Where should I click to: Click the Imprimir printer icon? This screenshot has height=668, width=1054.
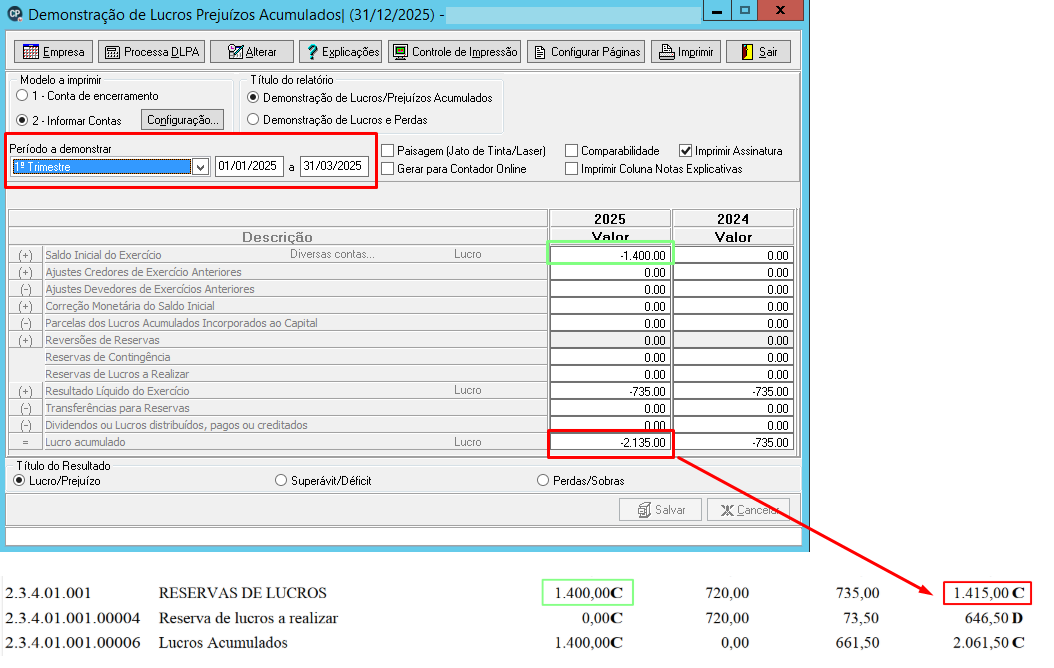point(666,52)
